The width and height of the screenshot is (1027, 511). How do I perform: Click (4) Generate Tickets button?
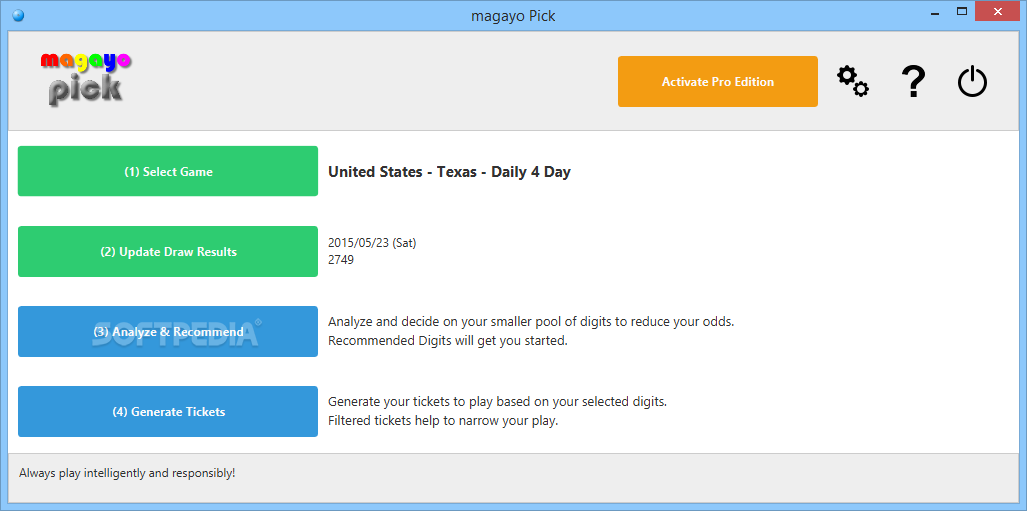168,411
